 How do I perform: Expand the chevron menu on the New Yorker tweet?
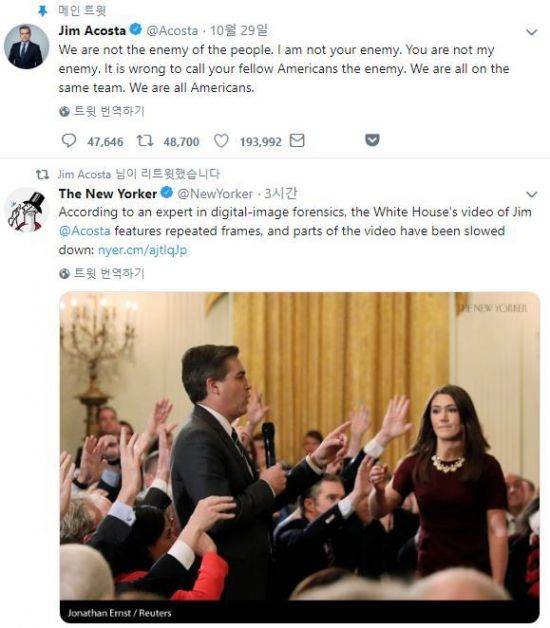pos(531,195)
